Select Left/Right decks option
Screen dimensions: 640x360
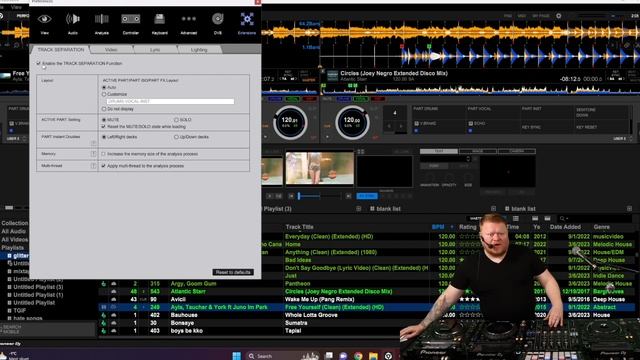pos(104,137)
